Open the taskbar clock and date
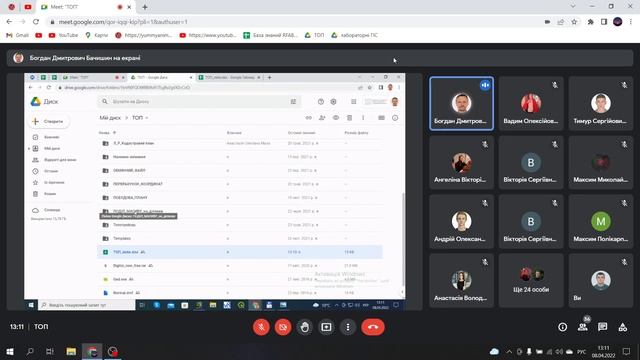This screenshot has height=360, width=640. 603,351
